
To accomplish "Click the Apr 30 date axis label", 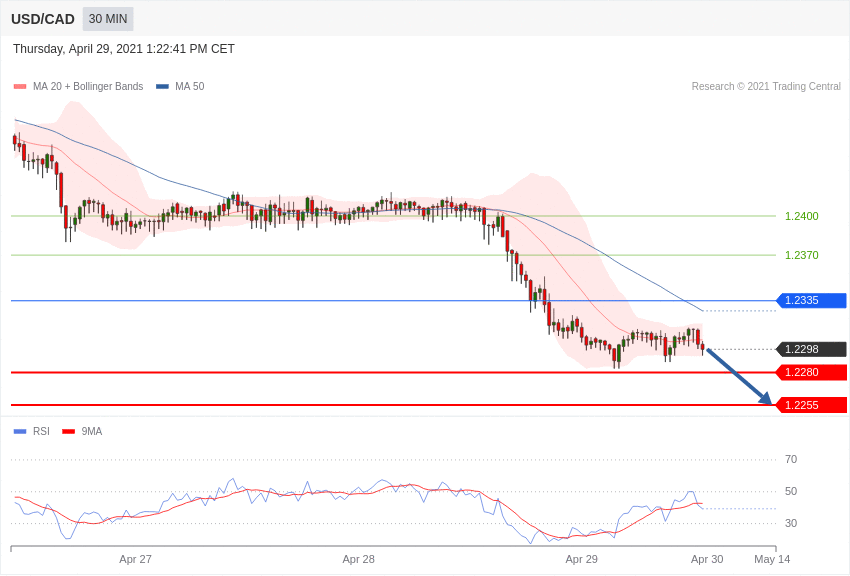I will [x=707, y=559].
